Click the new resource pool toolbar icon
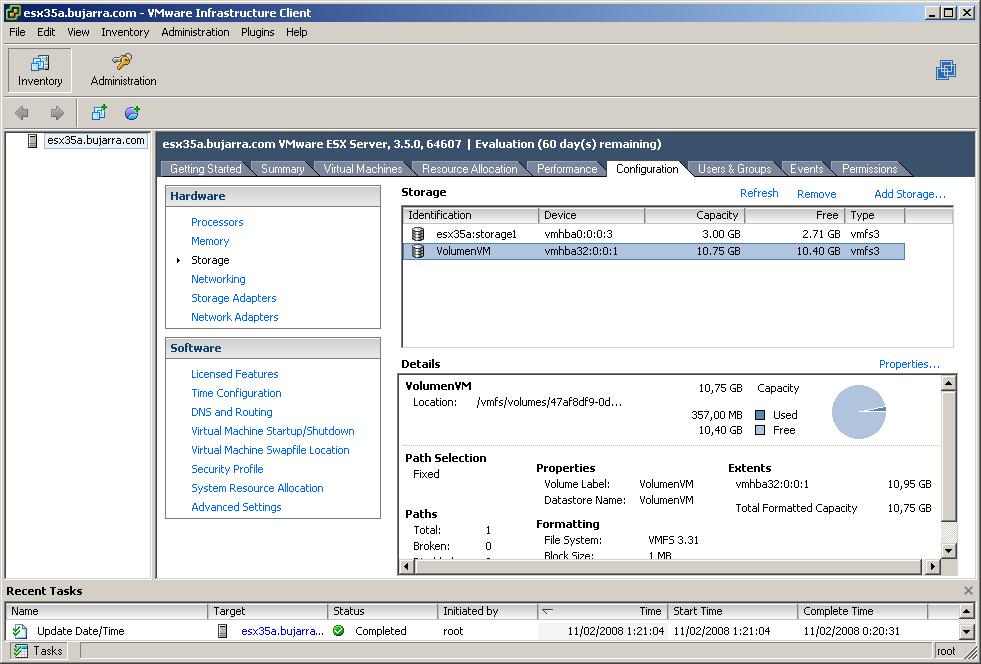 132,113
